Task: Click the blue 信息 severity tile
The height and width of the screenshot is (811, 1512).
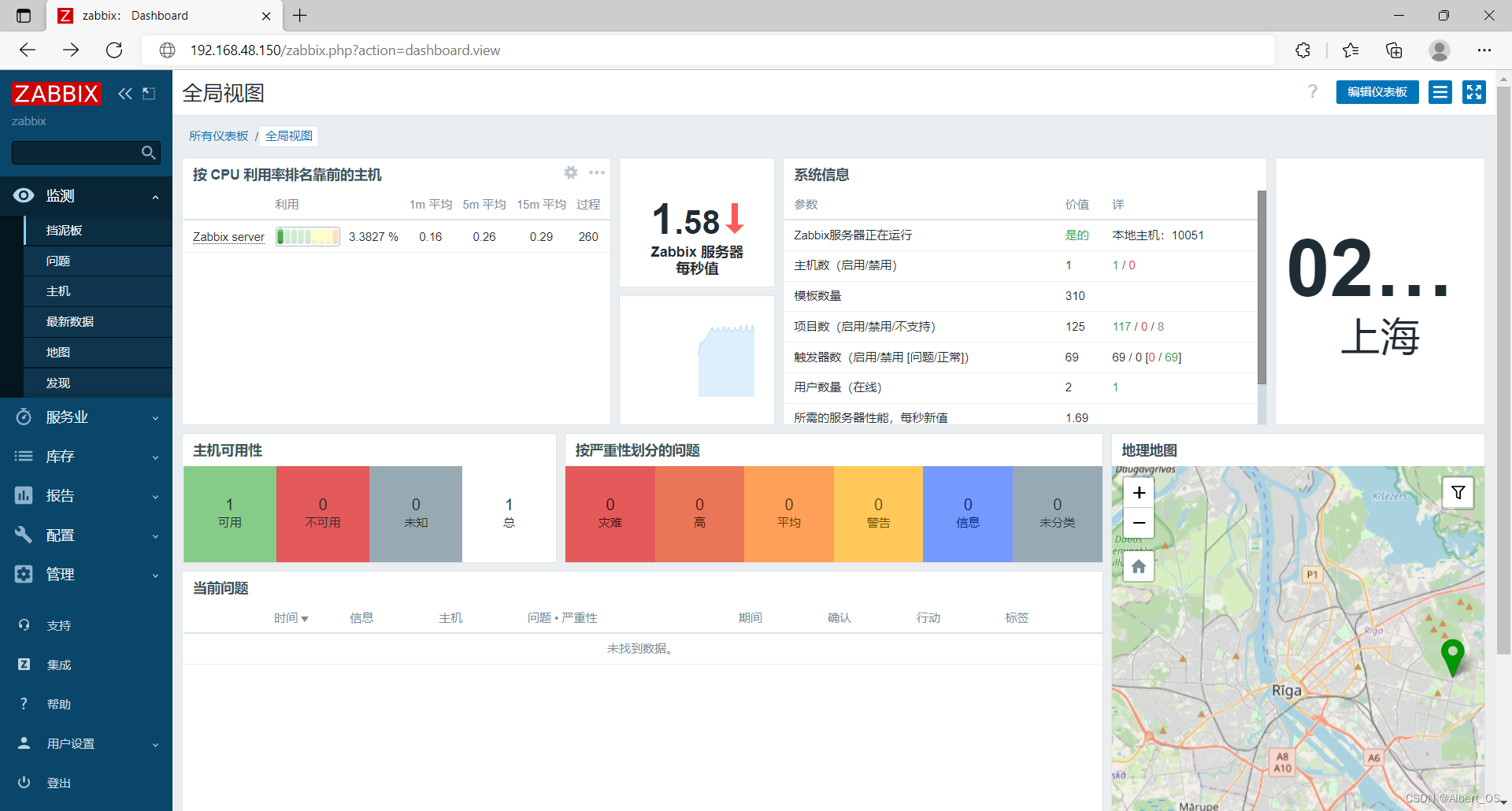Action: click(968, 514)
